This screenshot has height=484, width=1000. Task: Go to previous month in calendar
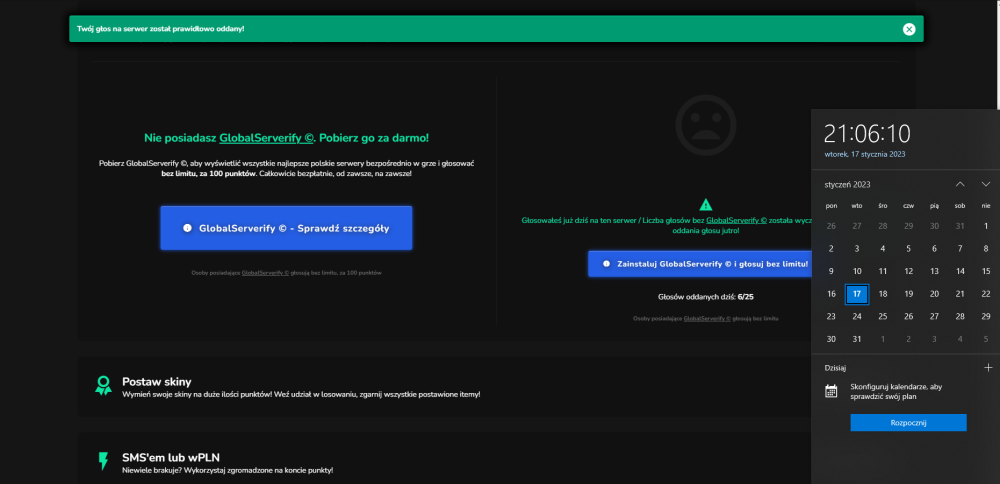click(960, 184)
